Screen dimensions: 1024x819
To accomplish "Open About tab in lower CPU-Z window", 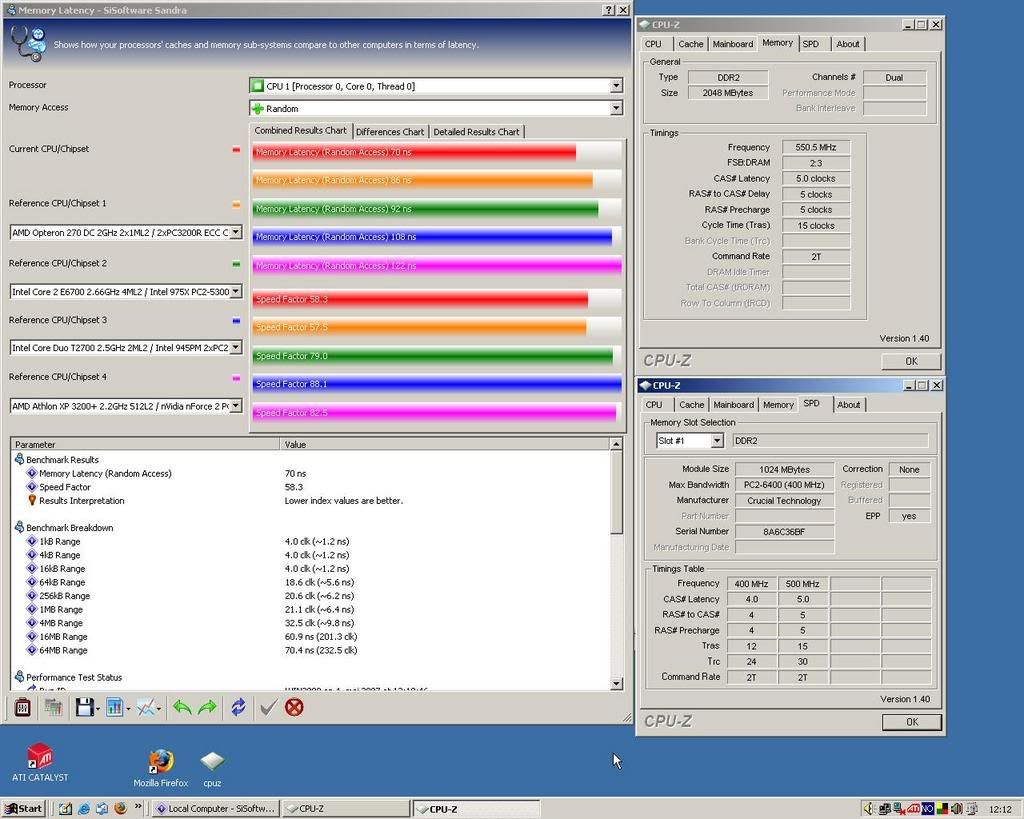I will point(848,404).
